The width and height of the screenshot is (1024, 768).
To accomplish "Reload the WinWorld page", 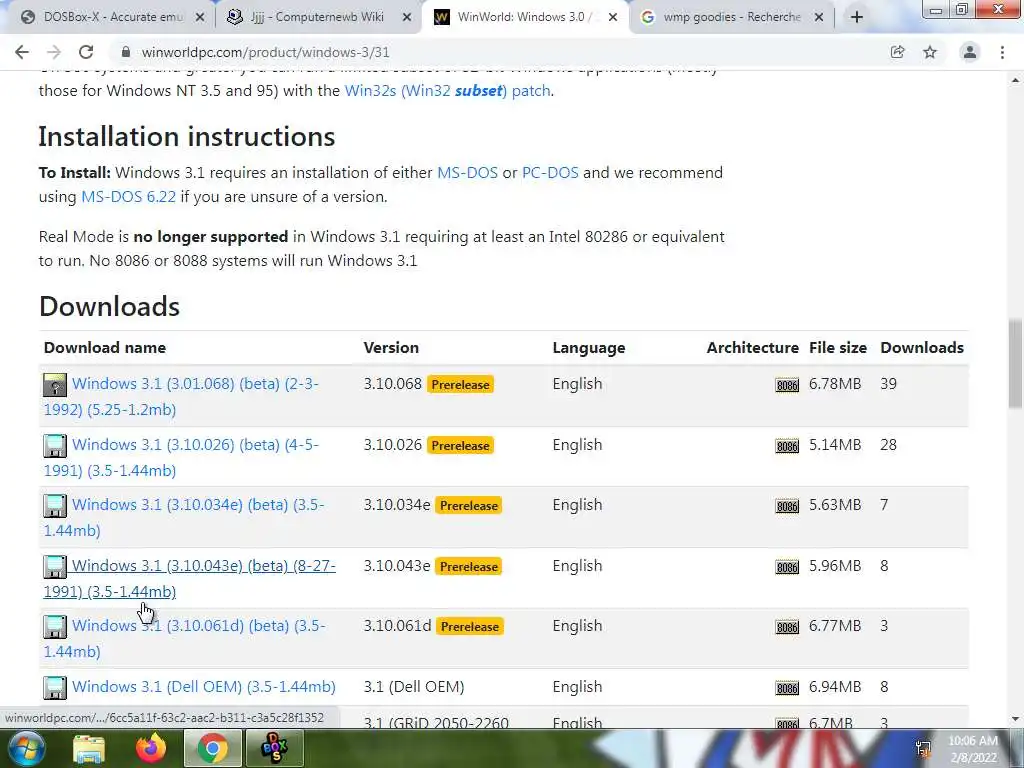I will point(86,52).
